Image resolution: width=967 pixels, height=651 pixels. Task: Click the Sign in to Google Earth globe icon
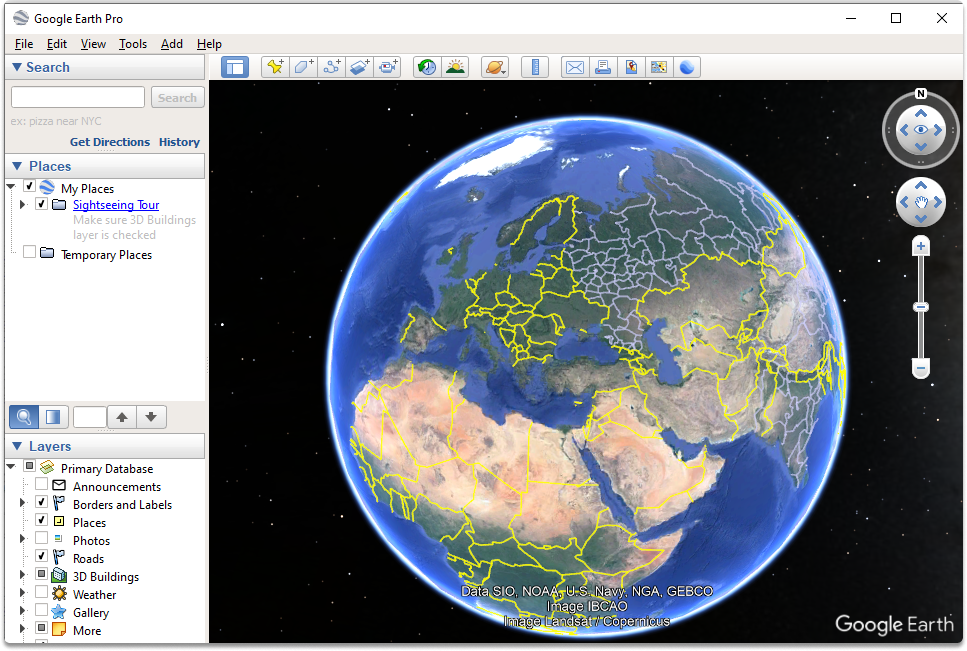[x=686, y=67]
